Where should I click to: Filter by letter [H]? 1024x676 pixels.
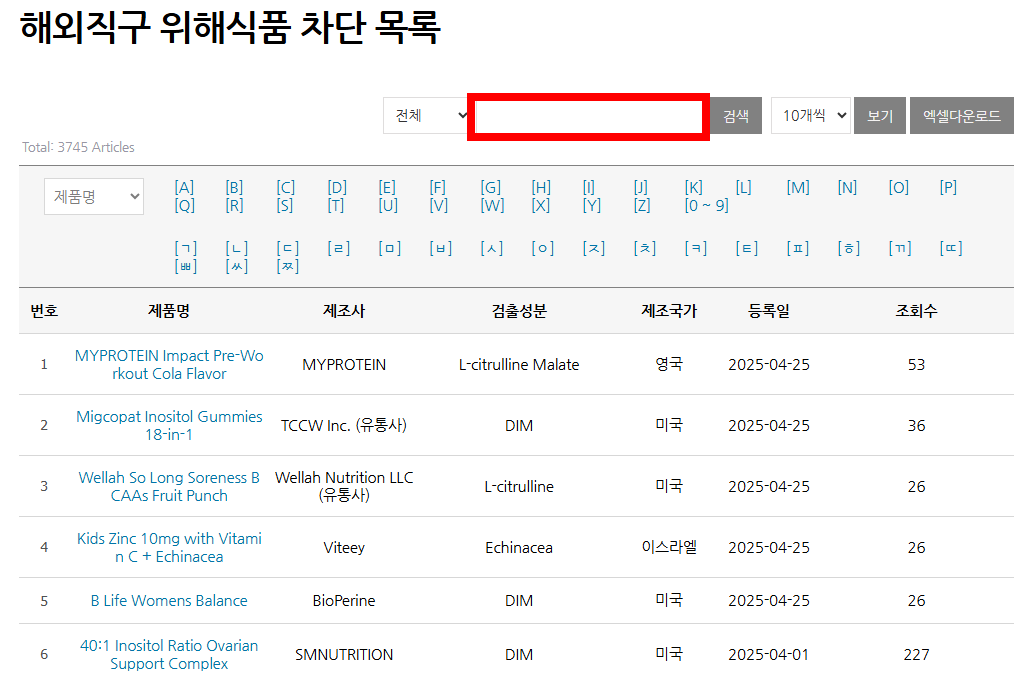pyautogui.click(x=541, y=187)
